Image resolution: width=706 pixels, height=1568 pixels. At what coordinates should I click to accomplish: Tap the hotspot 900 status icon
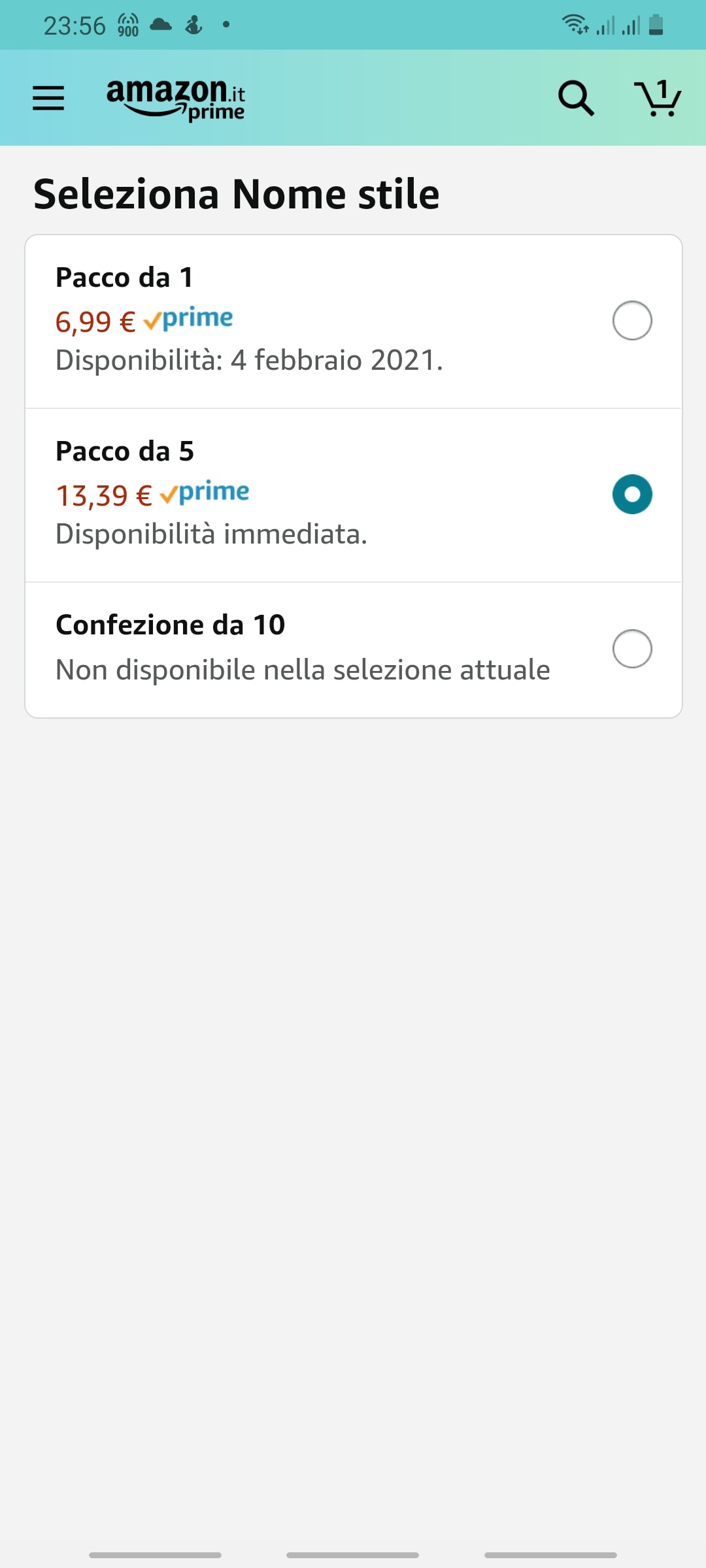point(128,25)
